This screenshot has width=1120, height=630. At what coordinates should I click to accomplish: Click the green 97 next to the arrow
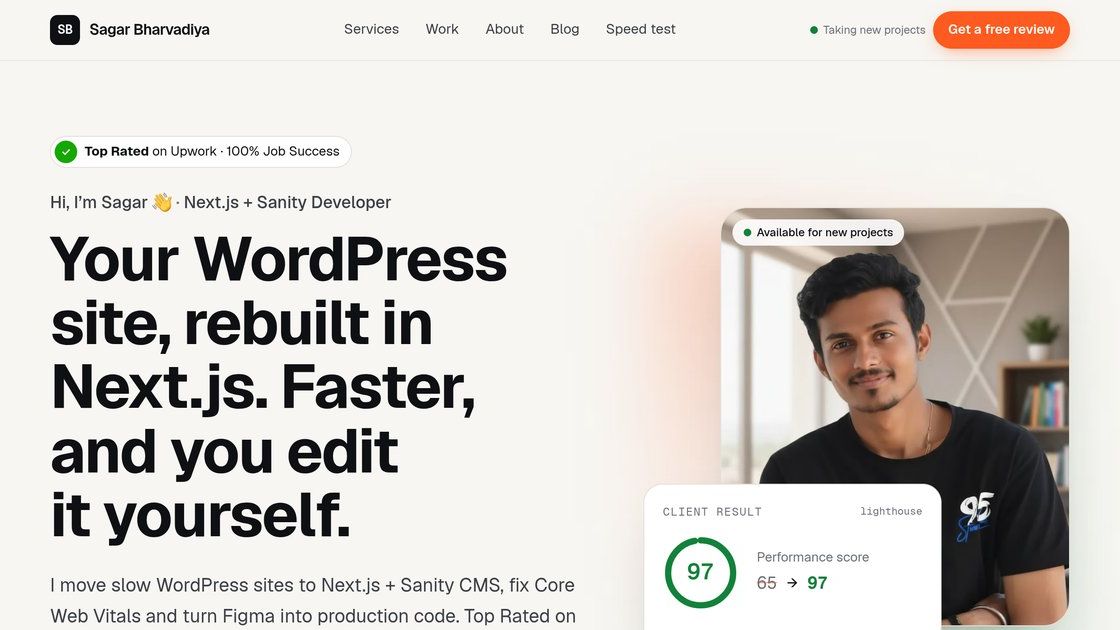817,583
